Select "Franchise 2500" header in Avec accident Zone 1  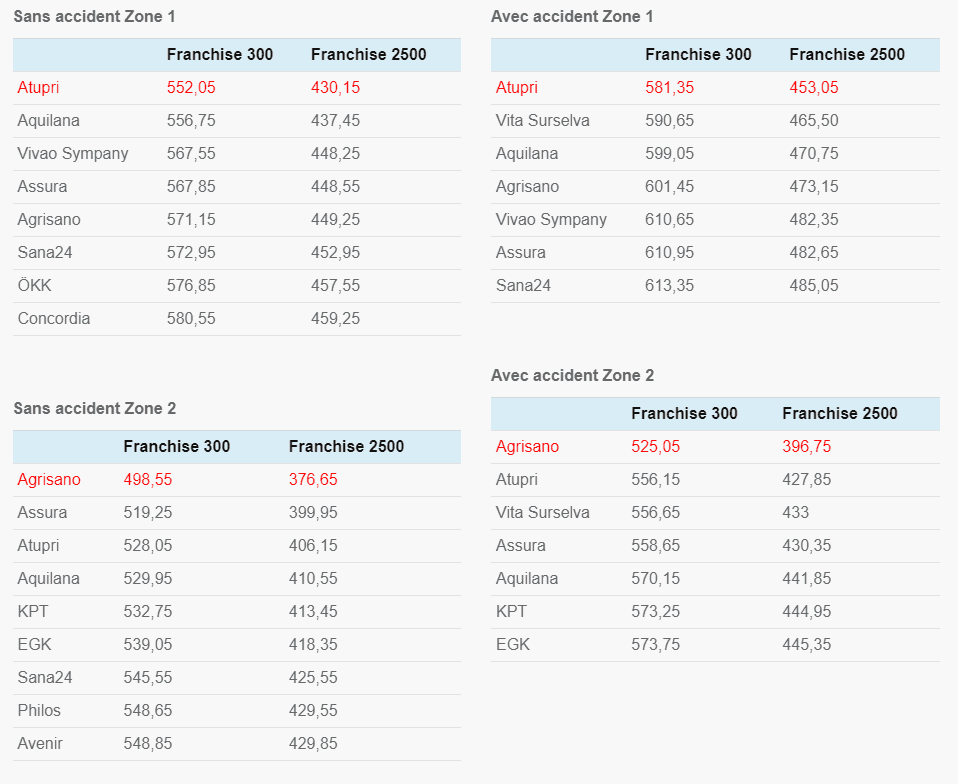pos(847,54)
